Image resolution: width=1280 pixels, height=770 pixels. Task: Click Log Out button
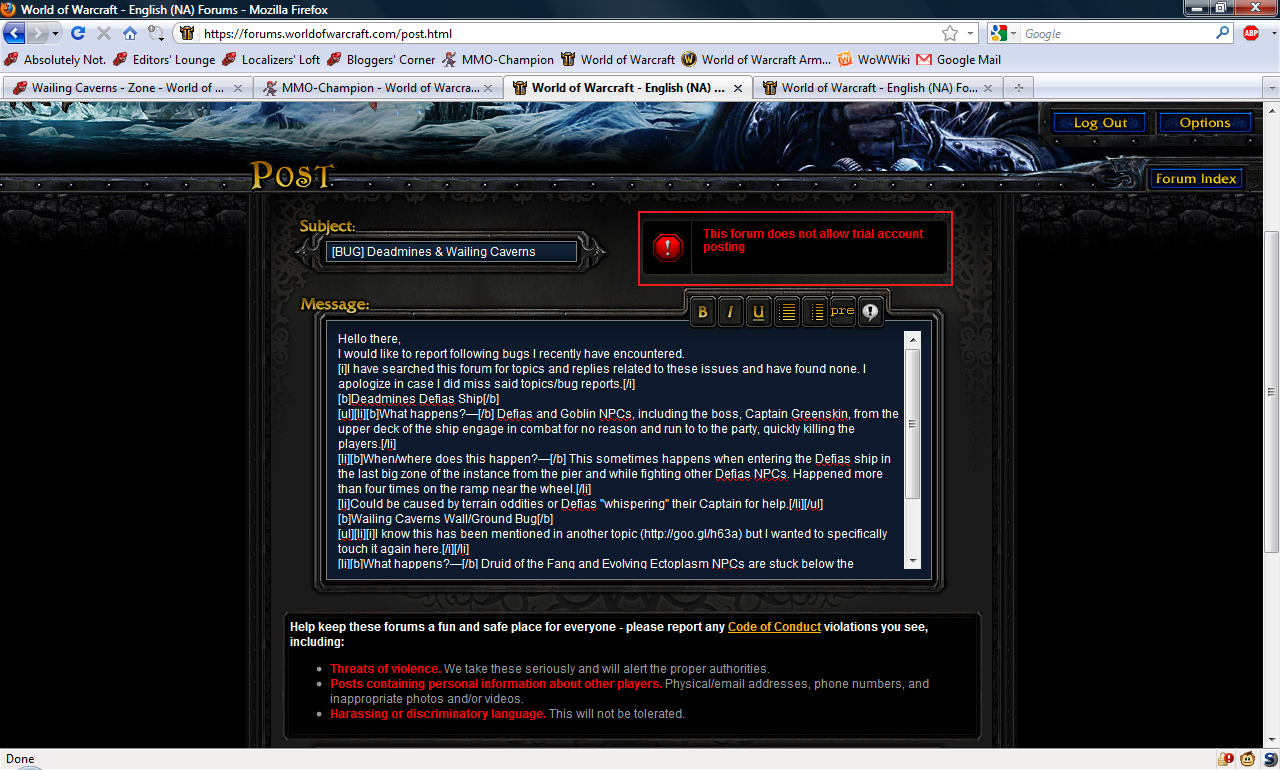pos(1100,123)
